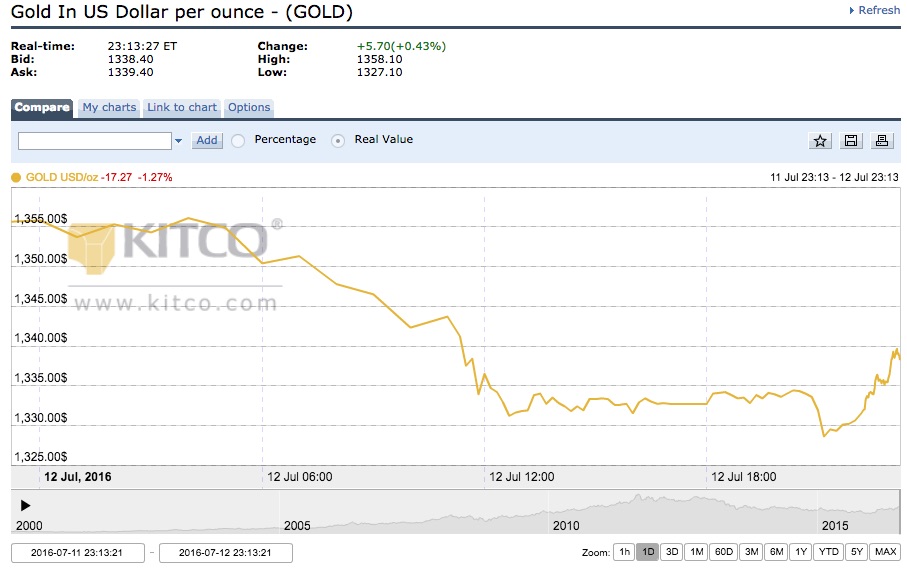Screen dimensions: 907x571
Task: Select the Percentage radio button
Action: click(x=238, y=141)
